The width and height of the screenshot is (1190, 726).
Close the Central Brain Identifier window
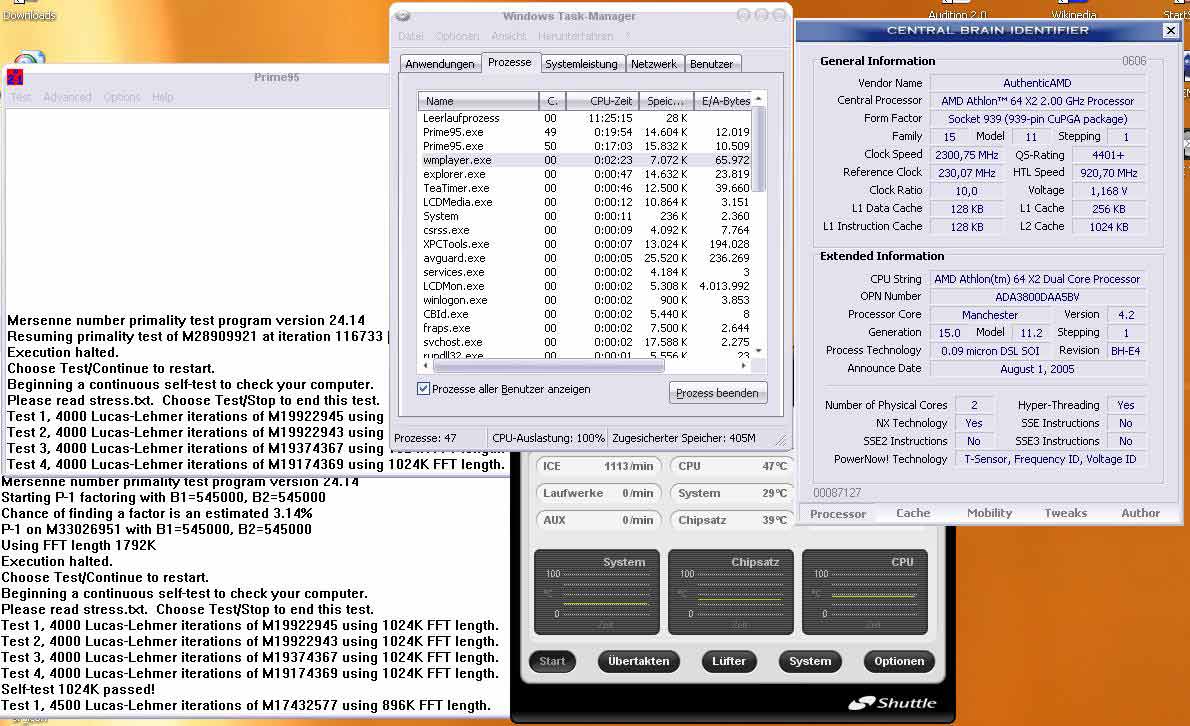click(1170, 30)
